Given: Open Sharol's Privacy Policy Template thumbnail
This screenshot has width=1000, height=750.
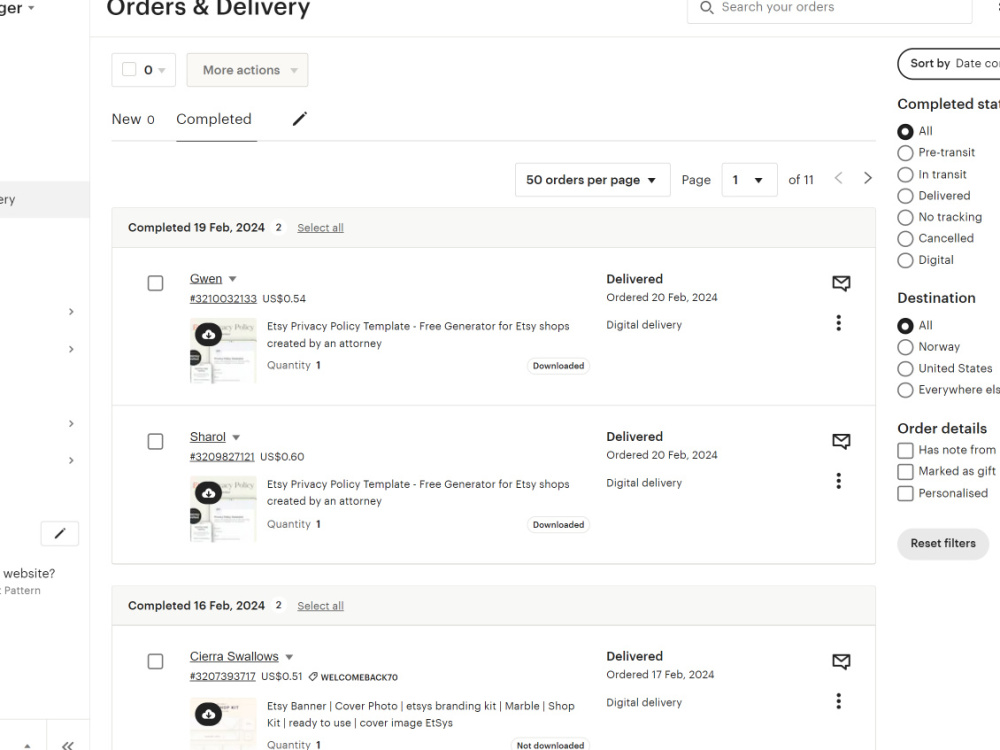Looking at the screenshot, I should 223,509.
